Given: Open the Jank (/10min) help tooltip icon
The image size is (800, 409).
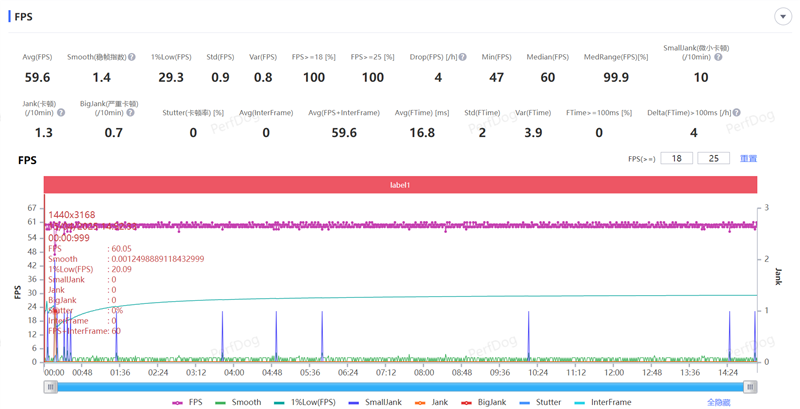Looking at the screenshot, I should click(x=61, y=113).
